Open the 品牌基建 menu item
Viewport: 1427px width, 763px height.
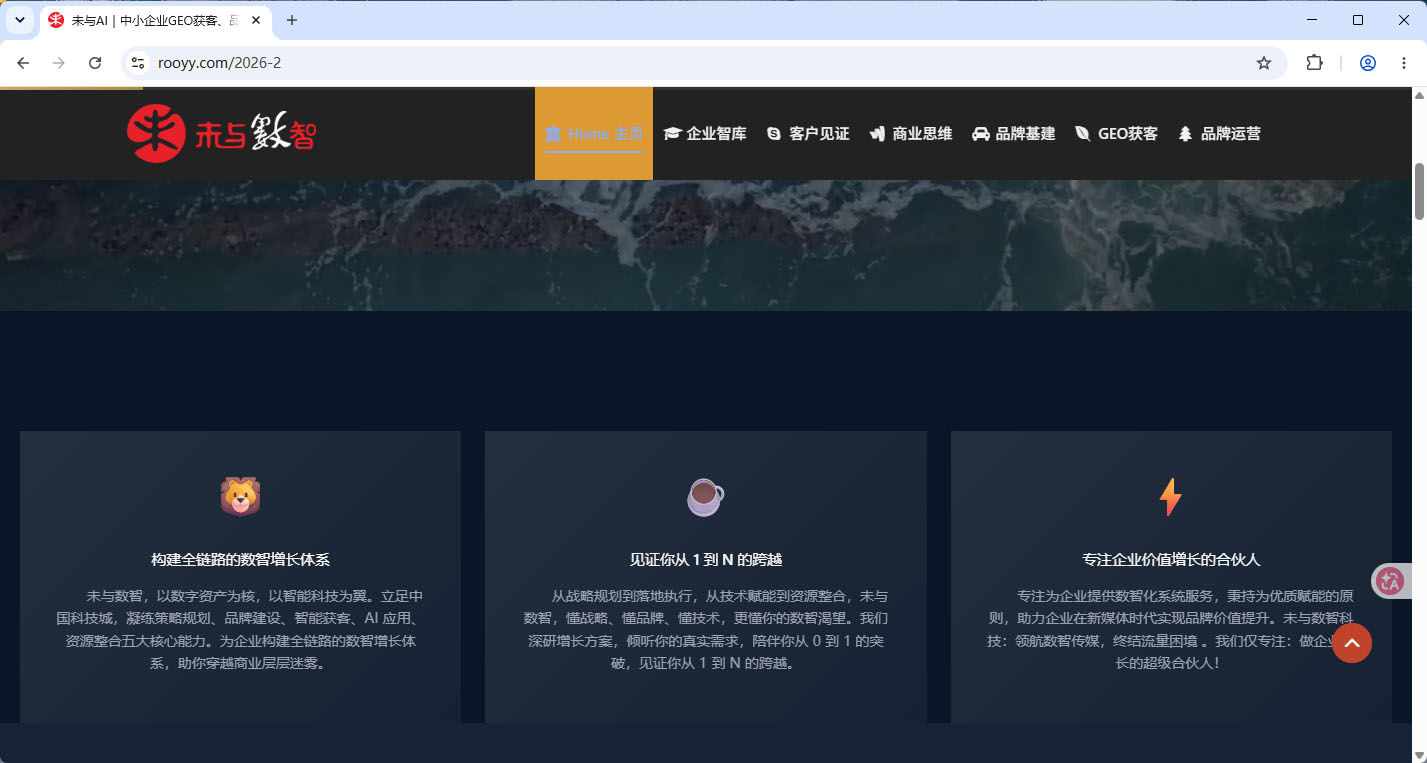(x=1014, y=134)
